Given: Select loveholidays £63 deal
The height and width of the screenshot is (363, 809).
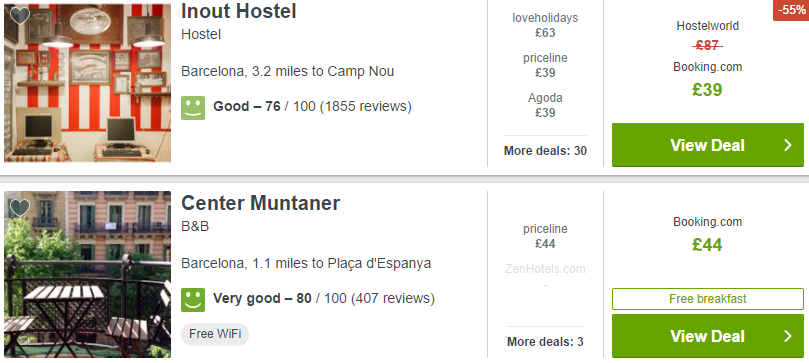Looking at the screenshot, I should pos(545,25).
